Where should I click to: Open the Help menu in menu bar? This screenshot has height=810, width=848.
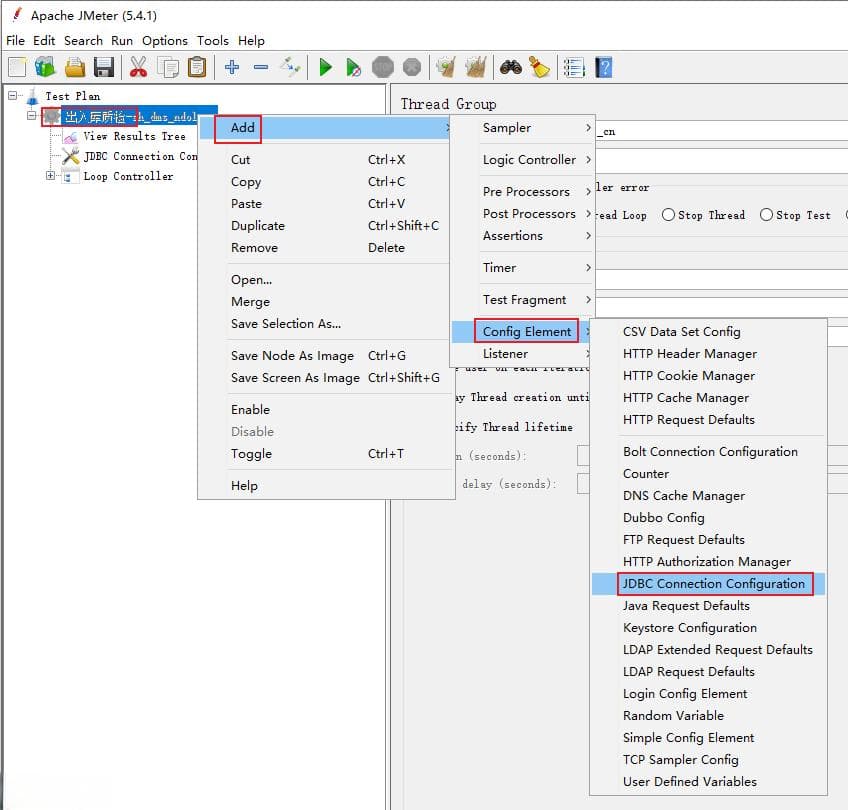(x=251, y=41)
